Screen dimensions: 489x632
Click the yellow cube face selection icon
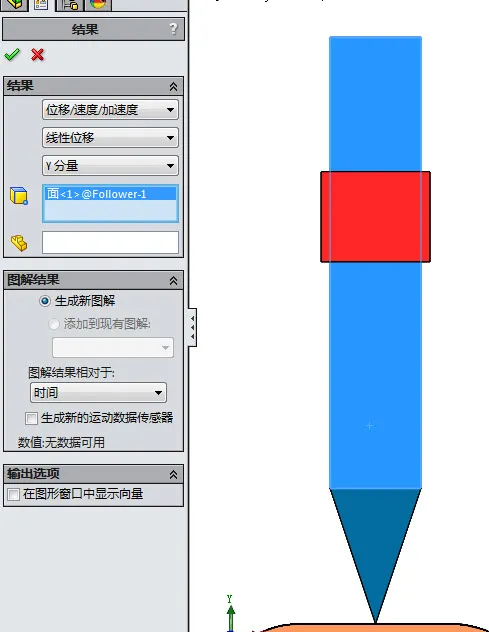point(19,196)
